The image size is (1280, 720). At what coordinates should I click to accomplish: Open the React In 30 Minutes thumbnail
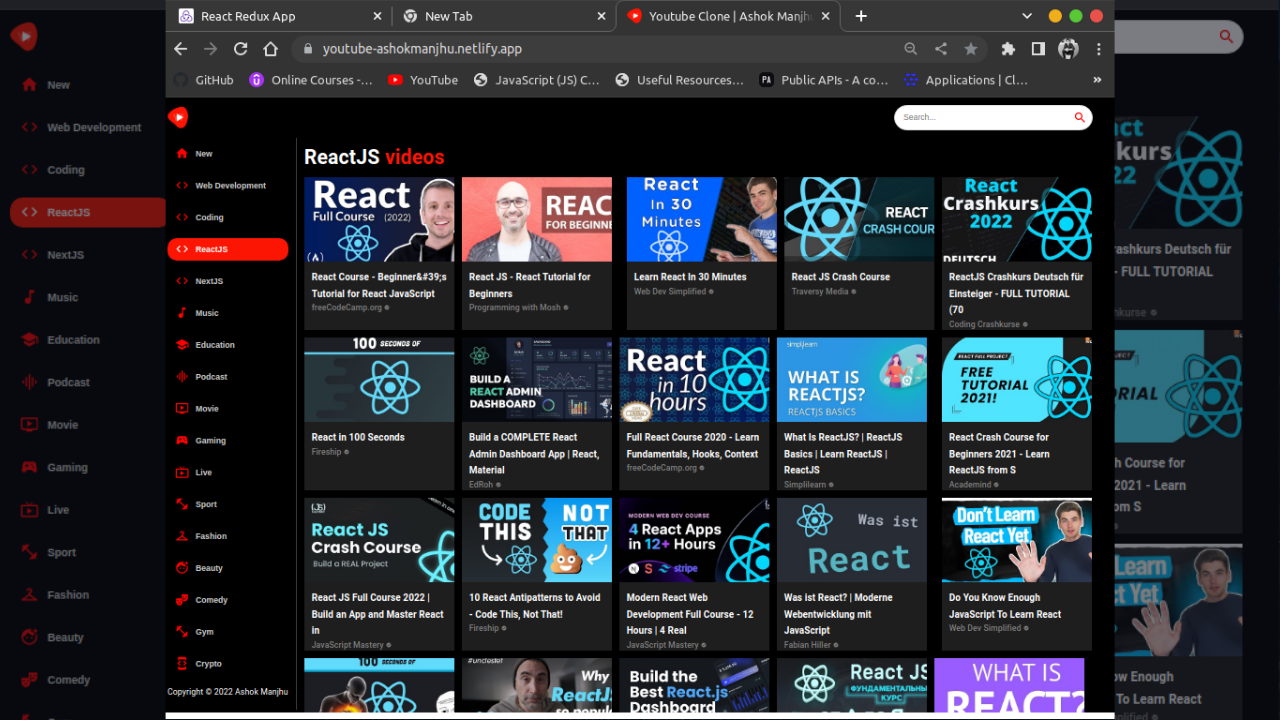(x=702, y=220)
